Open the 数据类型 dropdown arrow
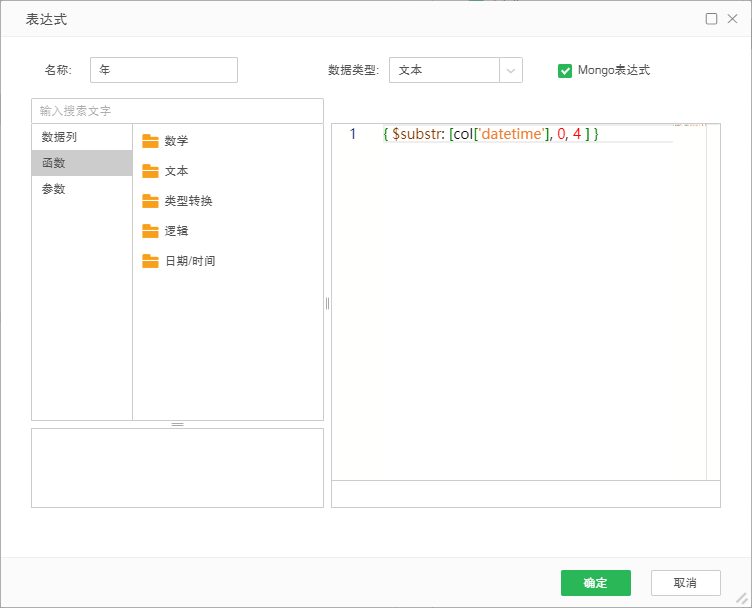 pos(511,70)
